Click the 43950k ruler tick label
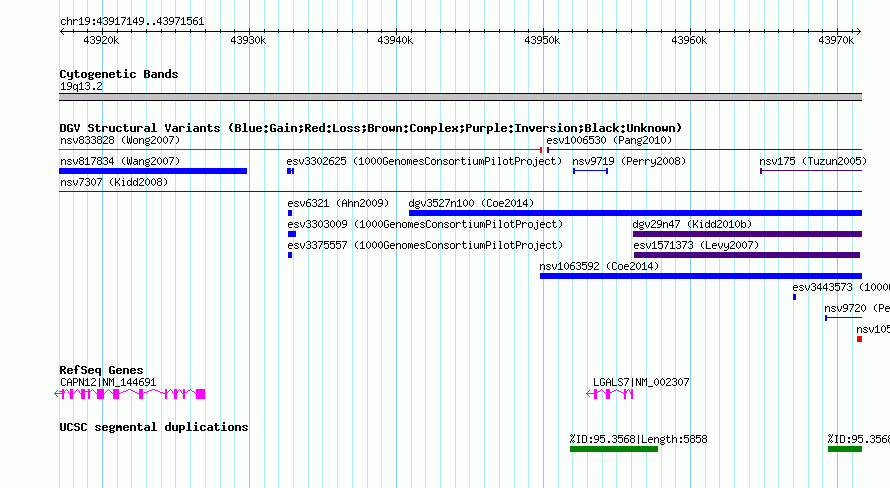890x488 pixels. (542, 40)
